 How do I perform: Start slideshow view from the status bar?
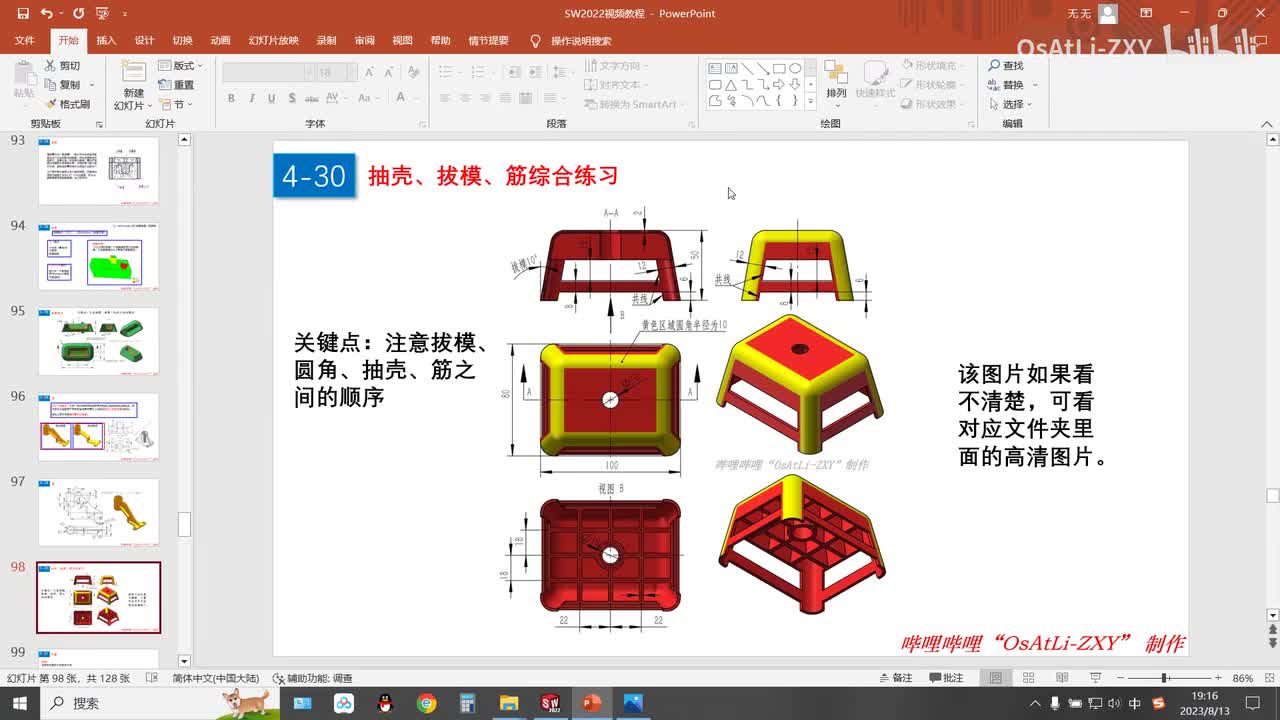[1095, 678]
